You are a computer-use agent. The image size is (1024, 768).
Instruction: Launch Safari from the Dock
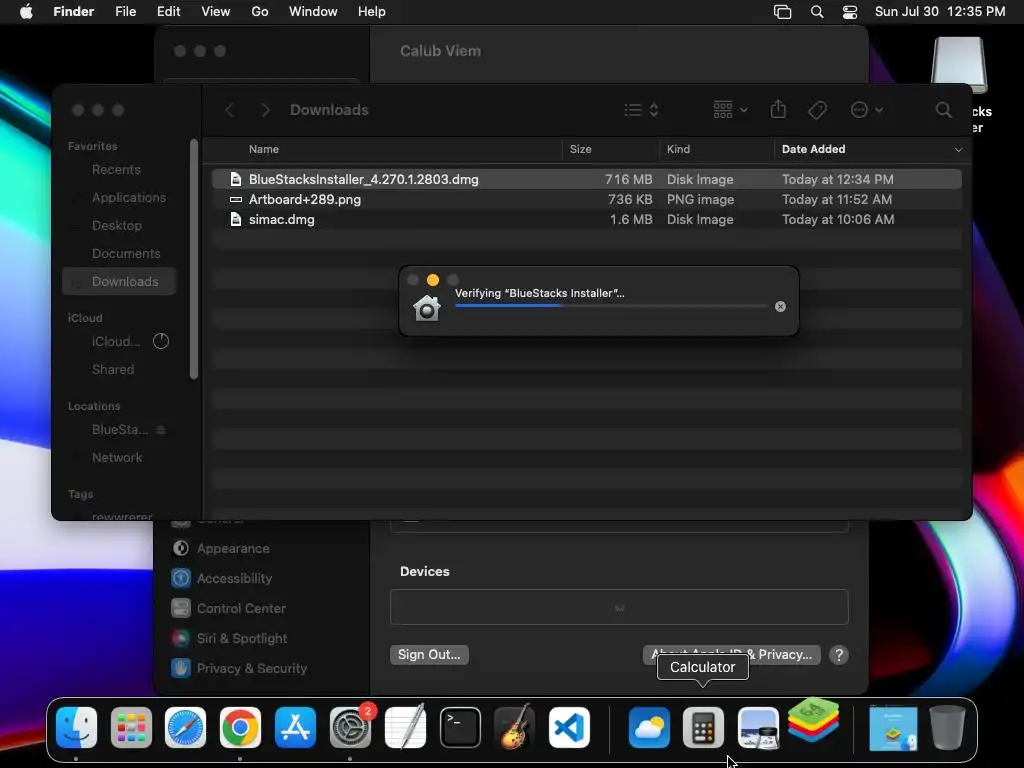click(x=185, y=727)
